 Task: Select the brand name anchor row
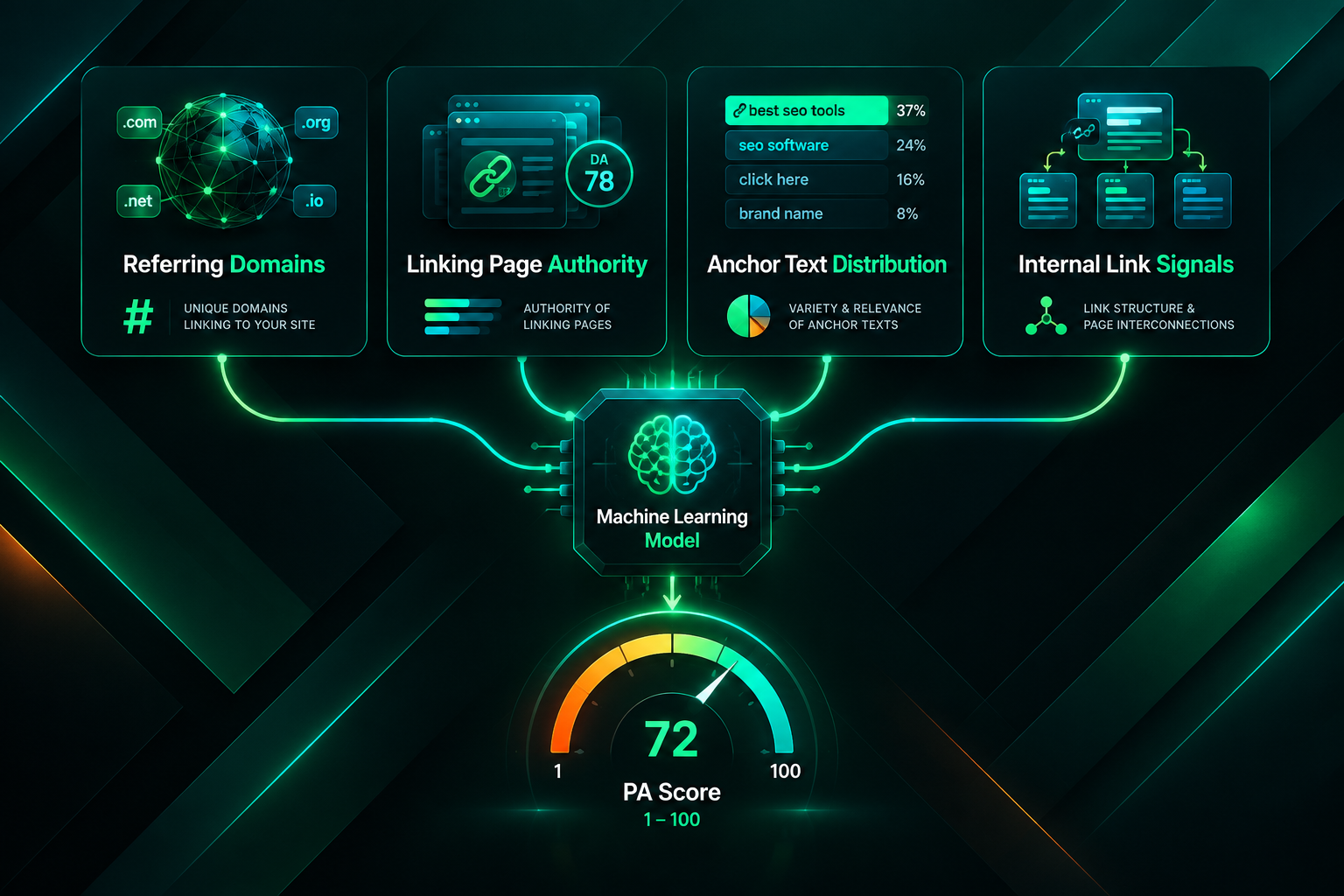coord(807,213)
